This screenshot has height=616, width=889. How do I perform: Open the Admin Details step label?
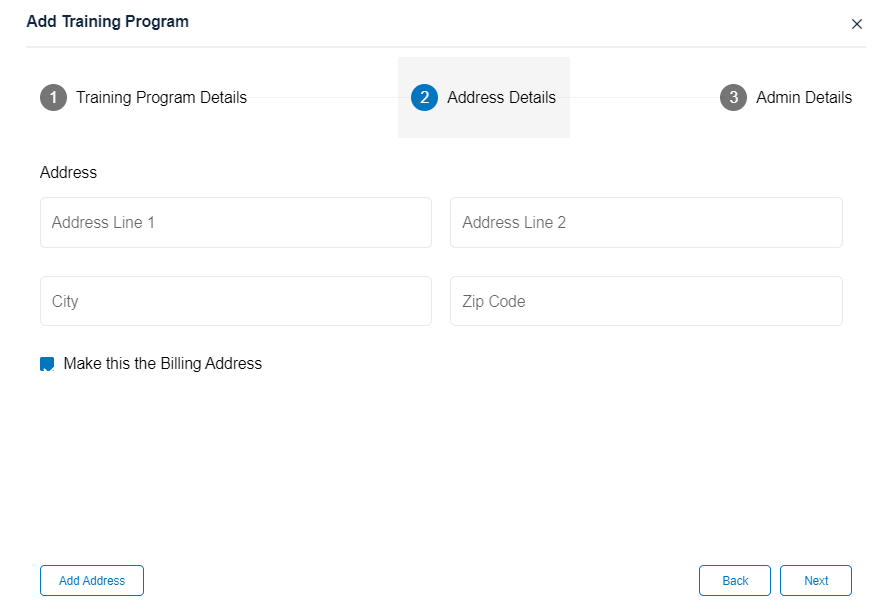804,98
